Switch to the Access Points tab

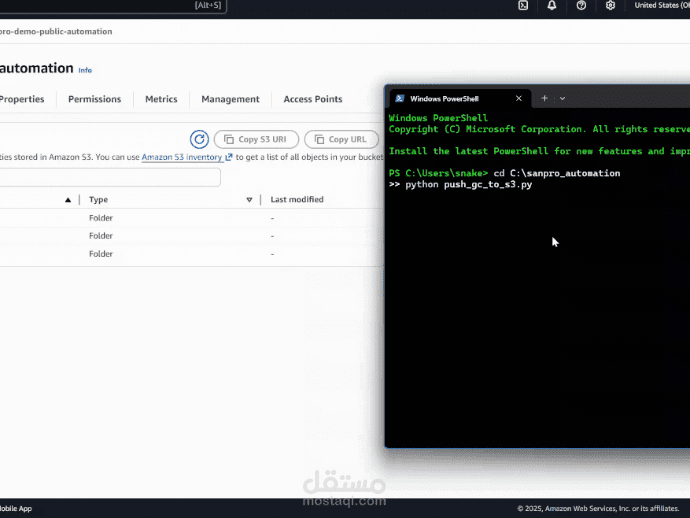pyautogui.click(x=313, y=99)
